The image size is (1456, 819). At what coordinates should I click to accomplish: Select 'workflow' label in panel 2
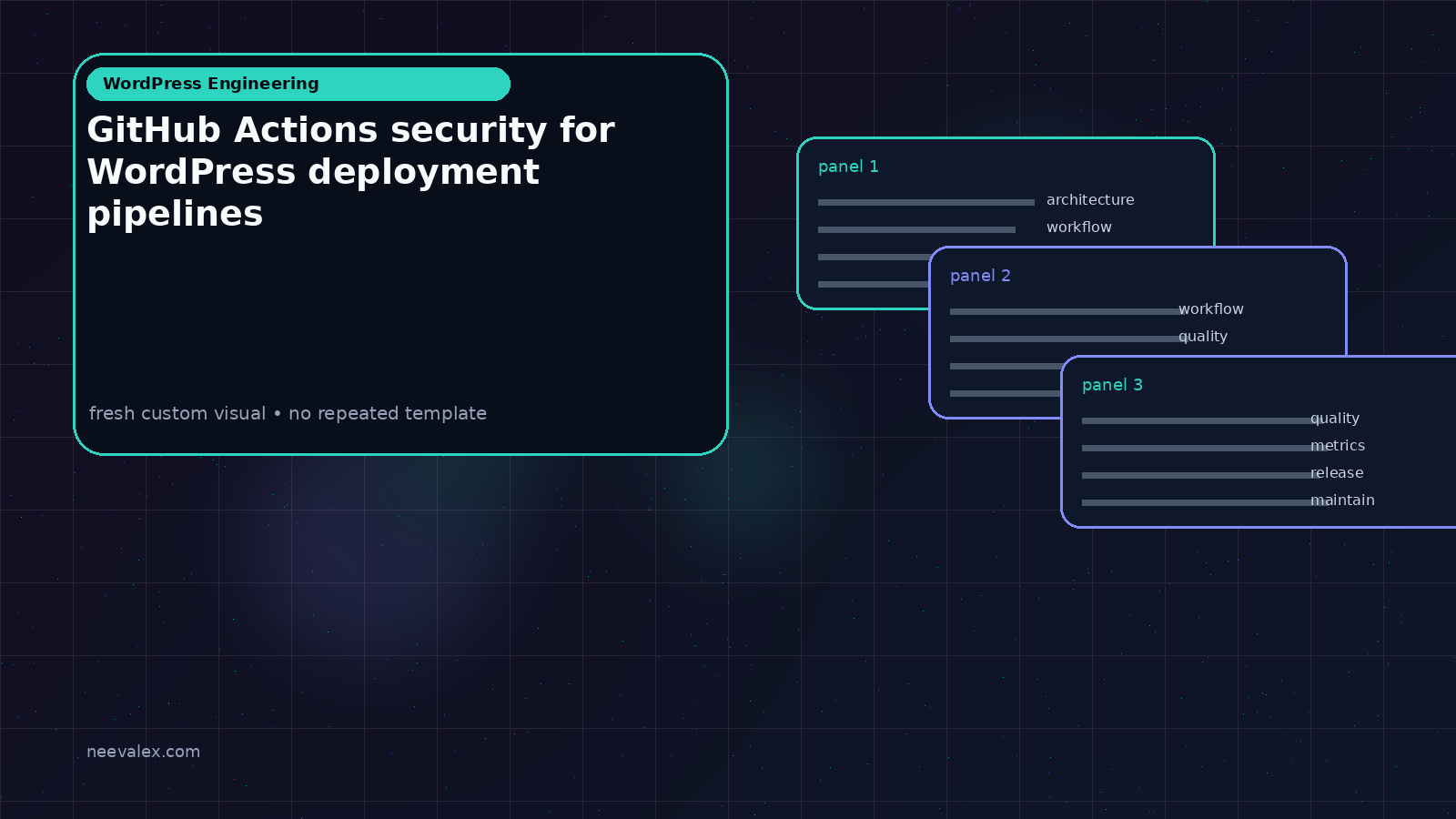[x=1211, y=309]
